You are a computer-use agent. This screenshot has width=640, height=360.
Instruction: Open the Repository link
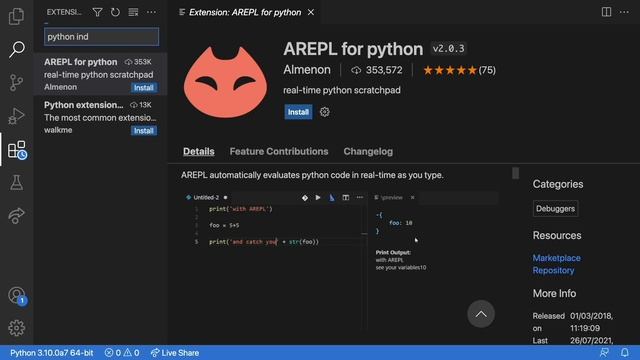click(553, 270)
